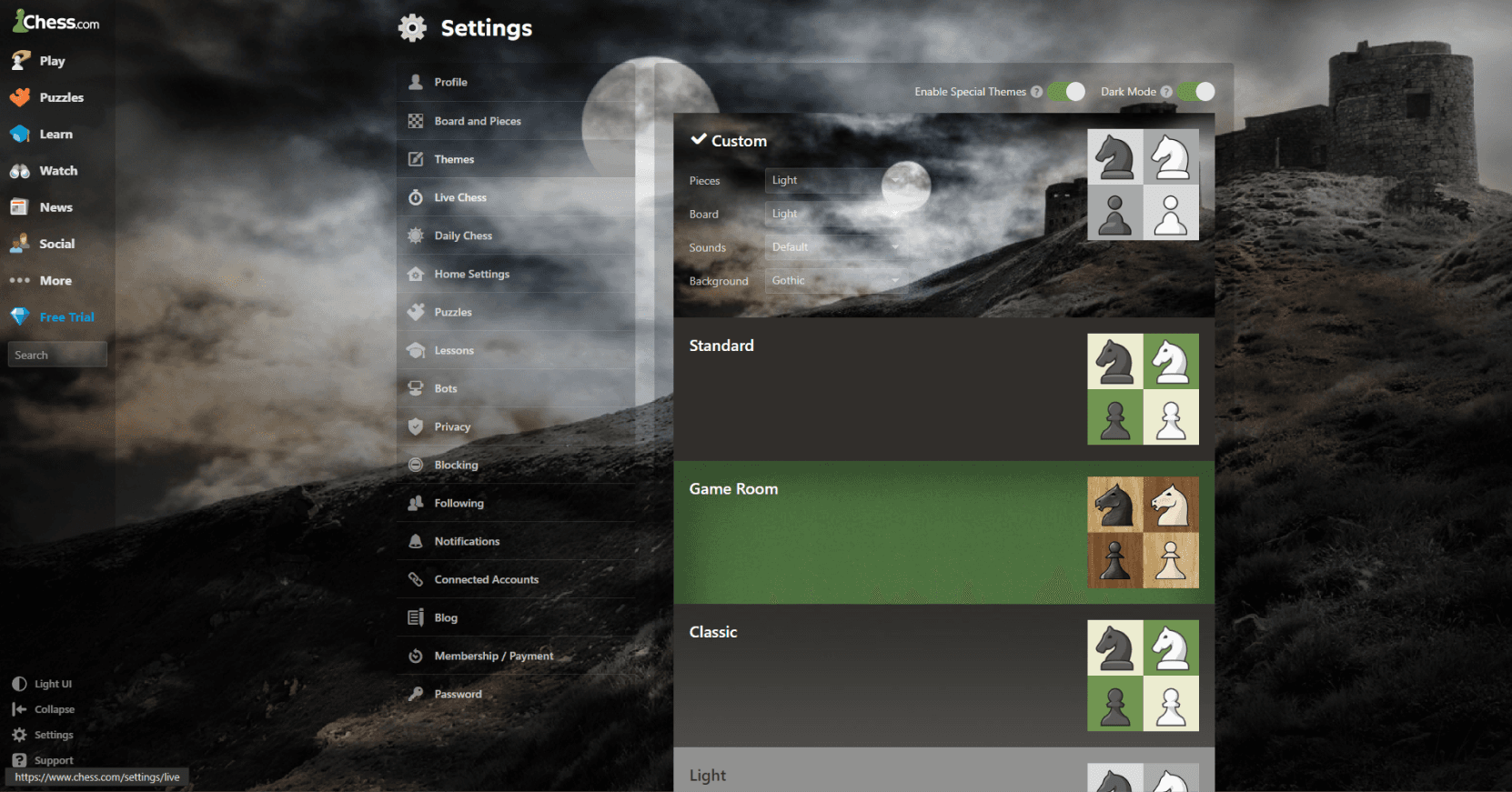
Task: Click the Notifications bell icon
Action: (x=416, y=541)
